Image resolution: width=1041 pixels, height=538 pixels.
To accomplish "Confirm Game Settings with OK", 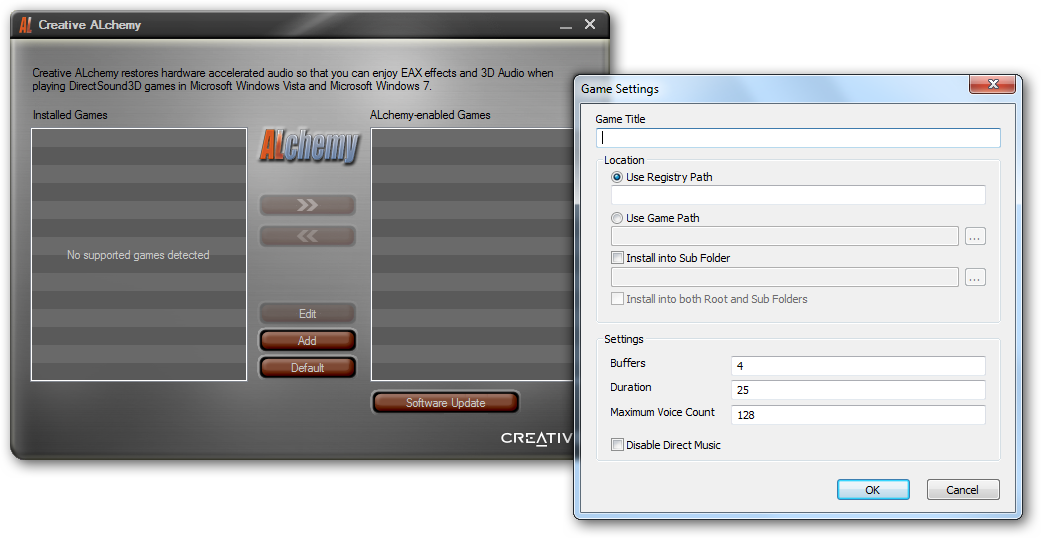I will (x=873, y=490).
